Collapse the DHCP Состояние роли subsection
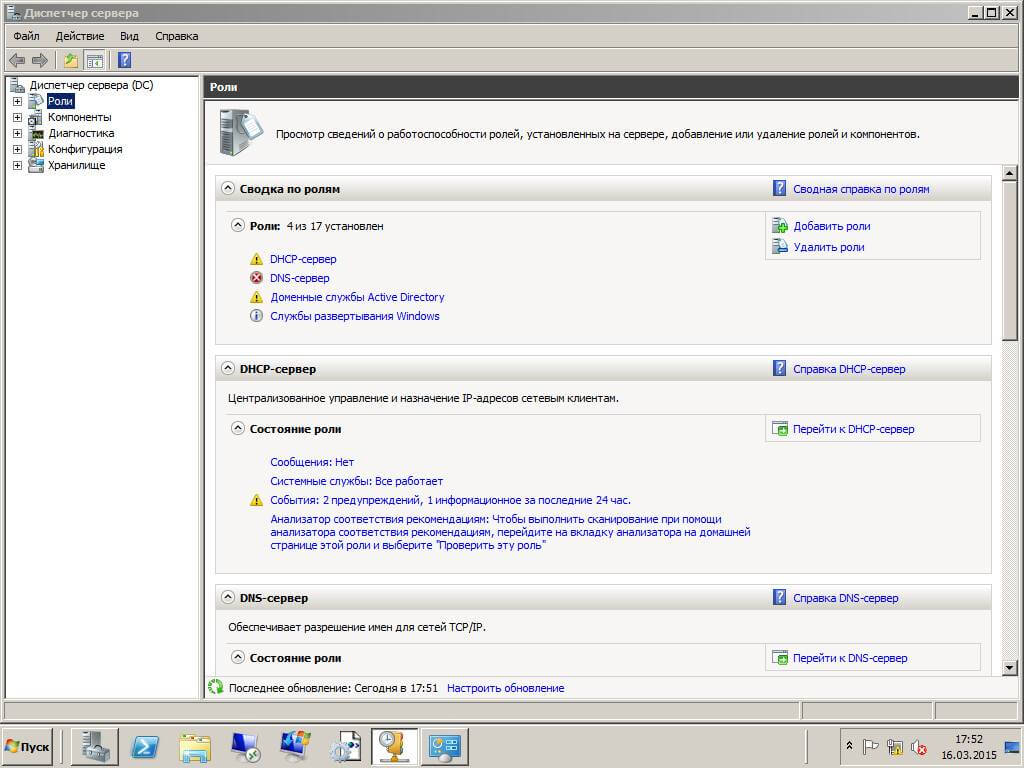This screenshot has height=768, width=1024. (238, 428)
